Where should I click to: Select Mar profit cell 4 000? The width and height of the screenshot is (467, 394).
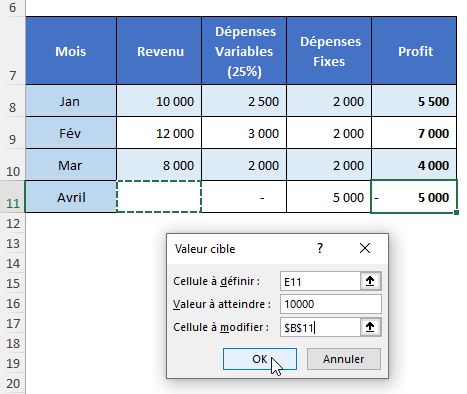(414, 165)
